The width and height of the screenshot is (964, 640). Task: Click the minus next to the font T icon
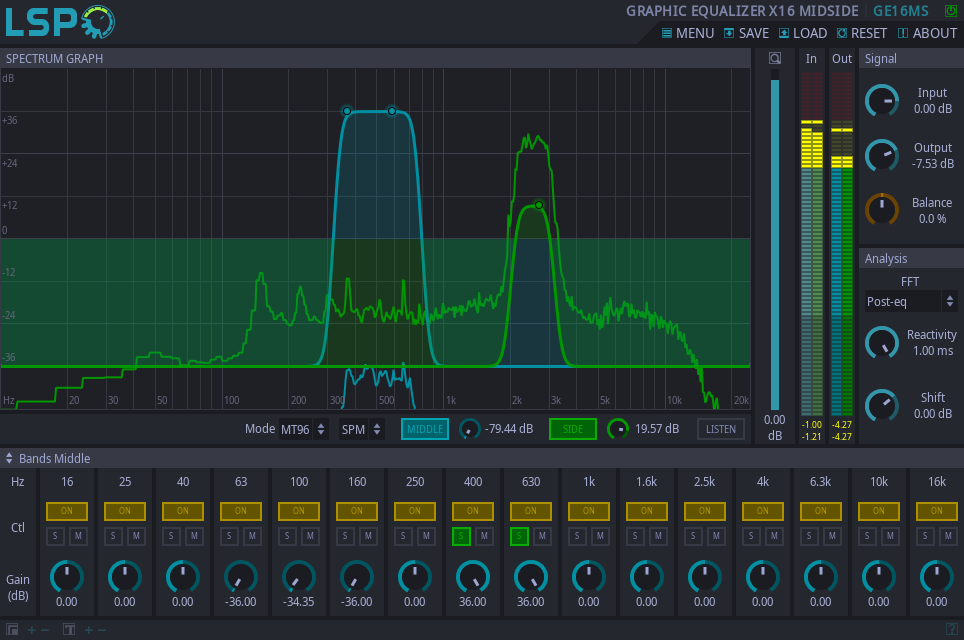point(102,630)
